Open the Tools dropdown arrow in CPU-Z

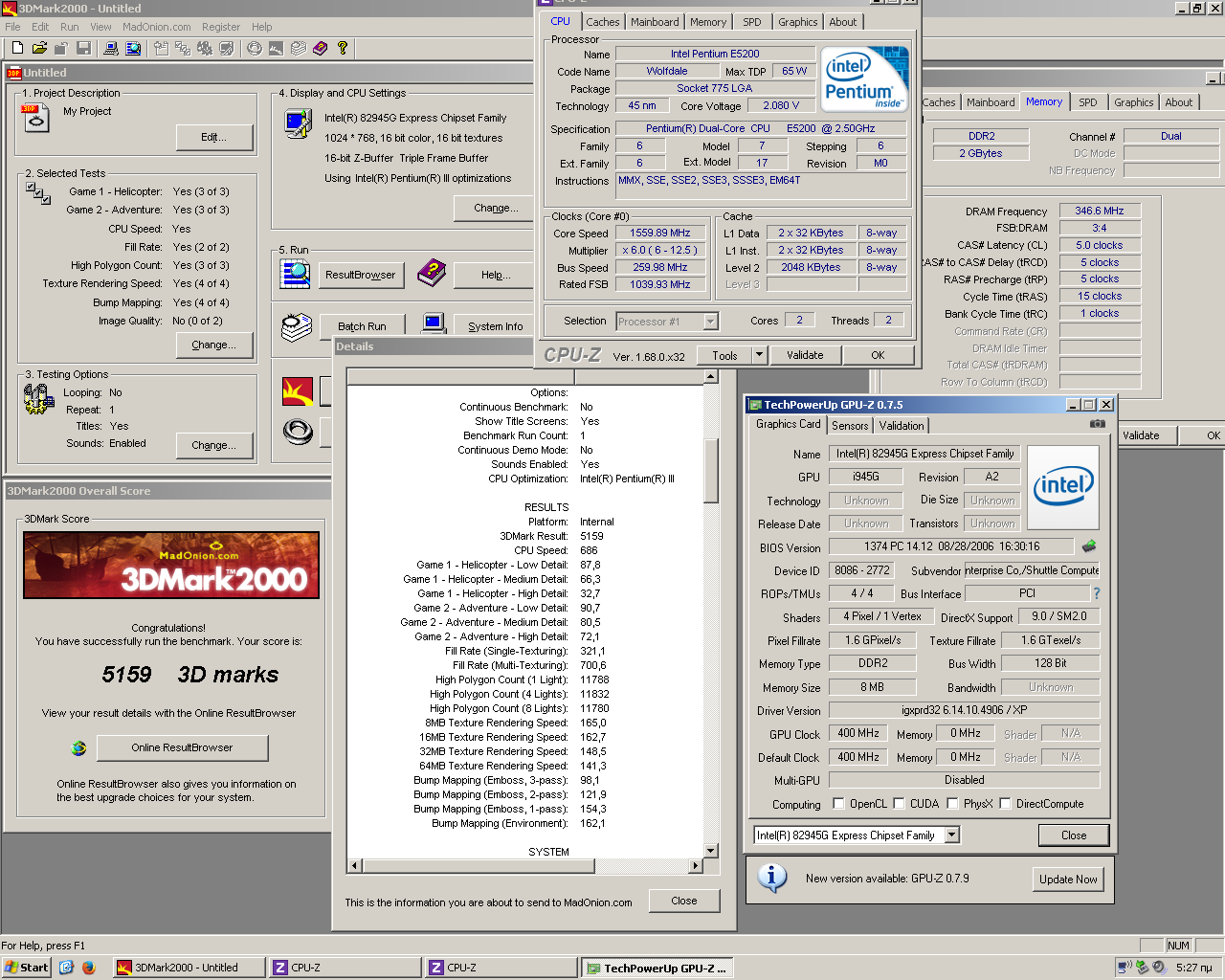pos(759,355)
